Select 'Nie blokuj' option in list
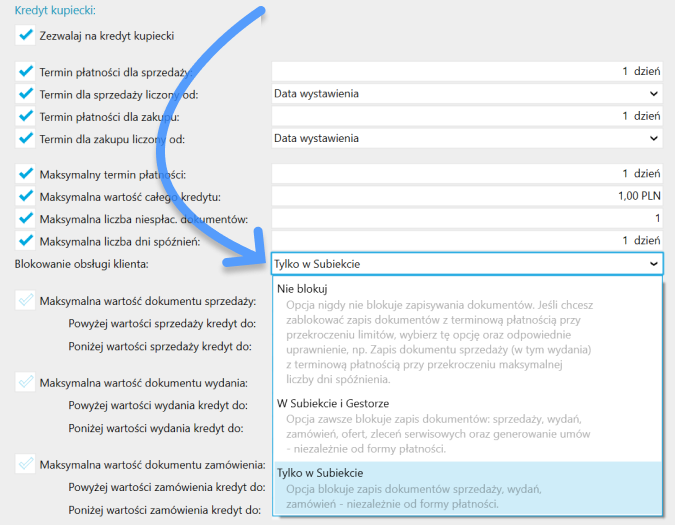Screen dimensions: 675x525 tap(302, 288)
